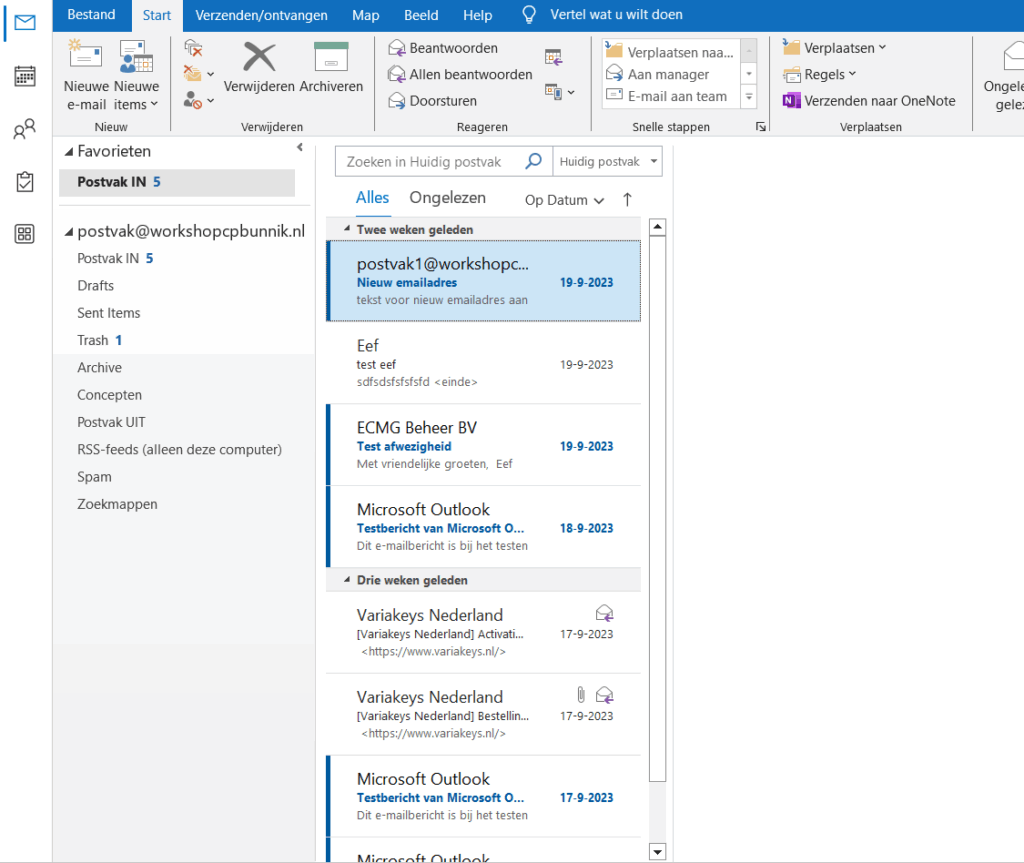This screenshot has height=863, width=1024.
Task: Click Verzenden naar OneNote
Action: pyautogui.click(x=868, y=100)
